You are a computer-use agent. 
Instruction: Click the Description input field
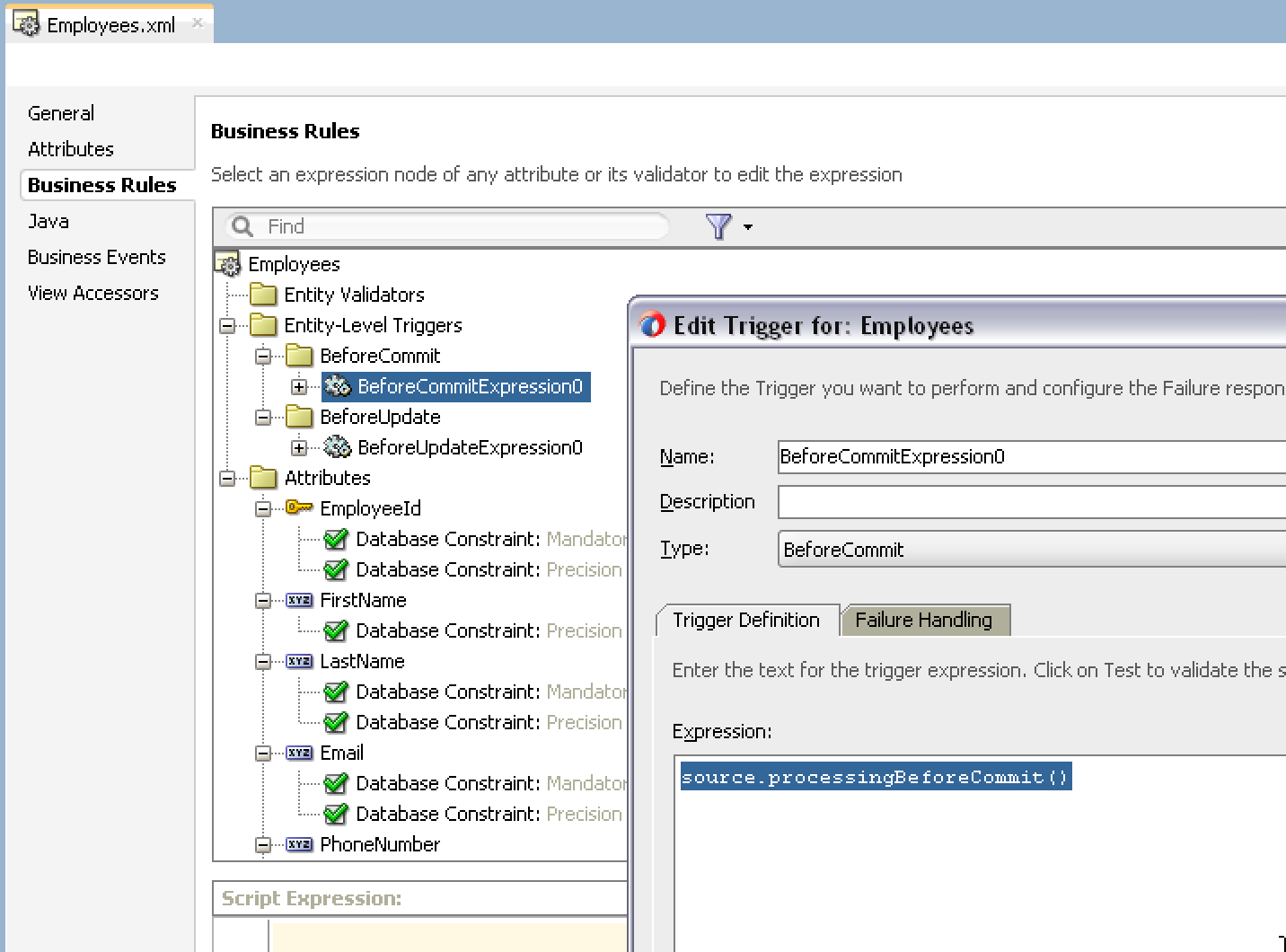(x=1032, y=501)
